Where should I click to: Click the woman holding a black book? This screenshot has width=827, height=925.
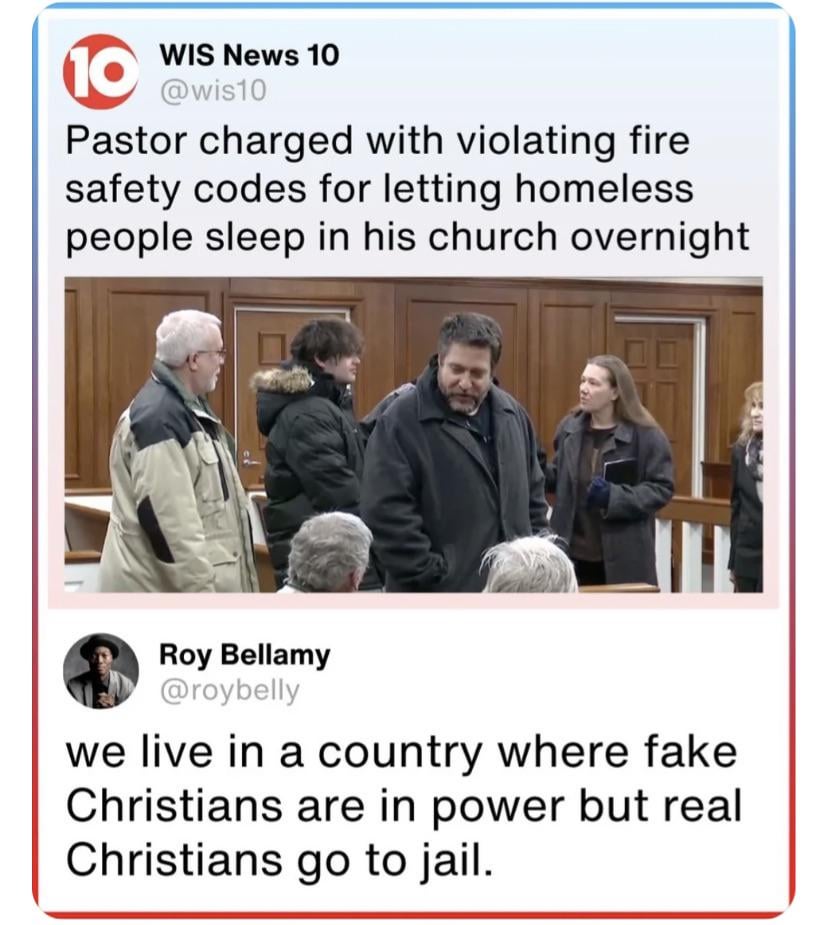(609, 469)
